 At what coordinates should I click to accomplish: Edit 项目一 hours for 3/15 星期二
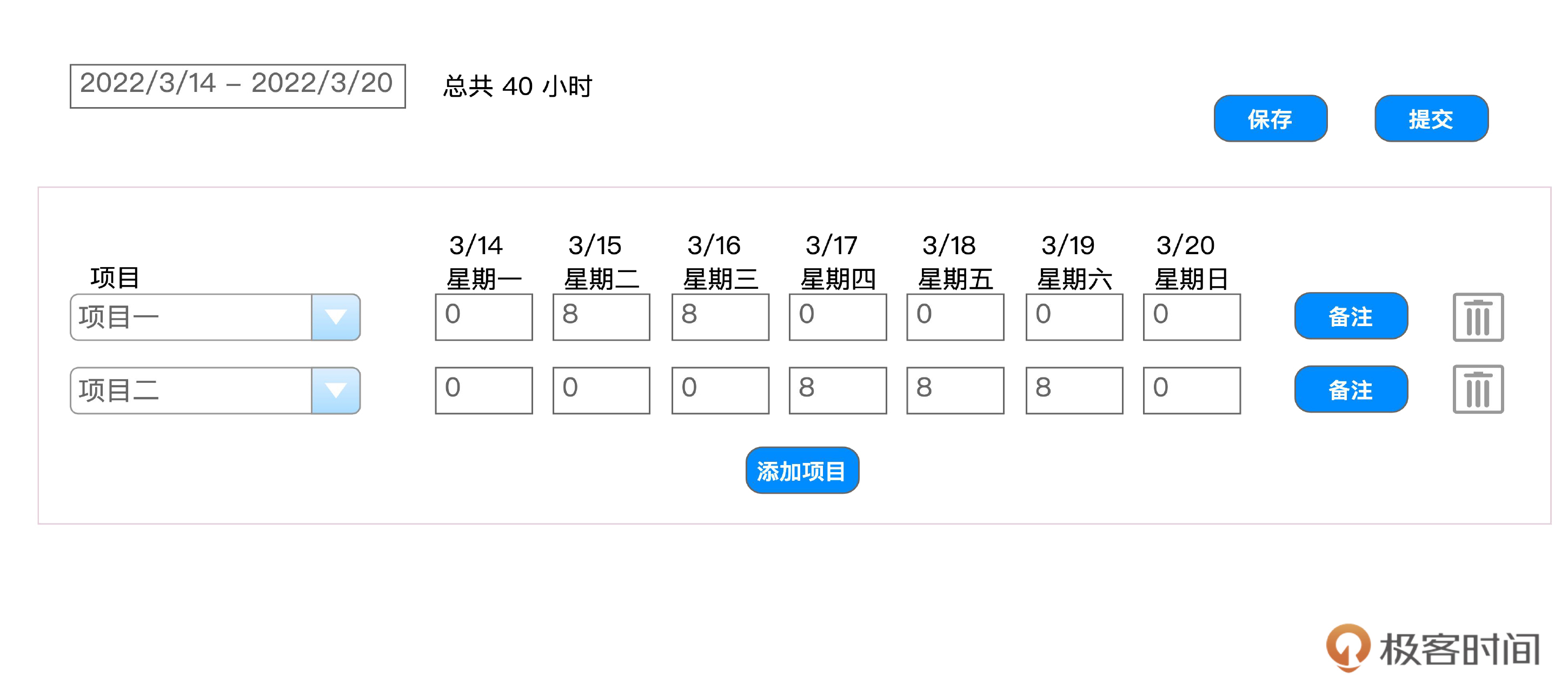click(601, 317)
